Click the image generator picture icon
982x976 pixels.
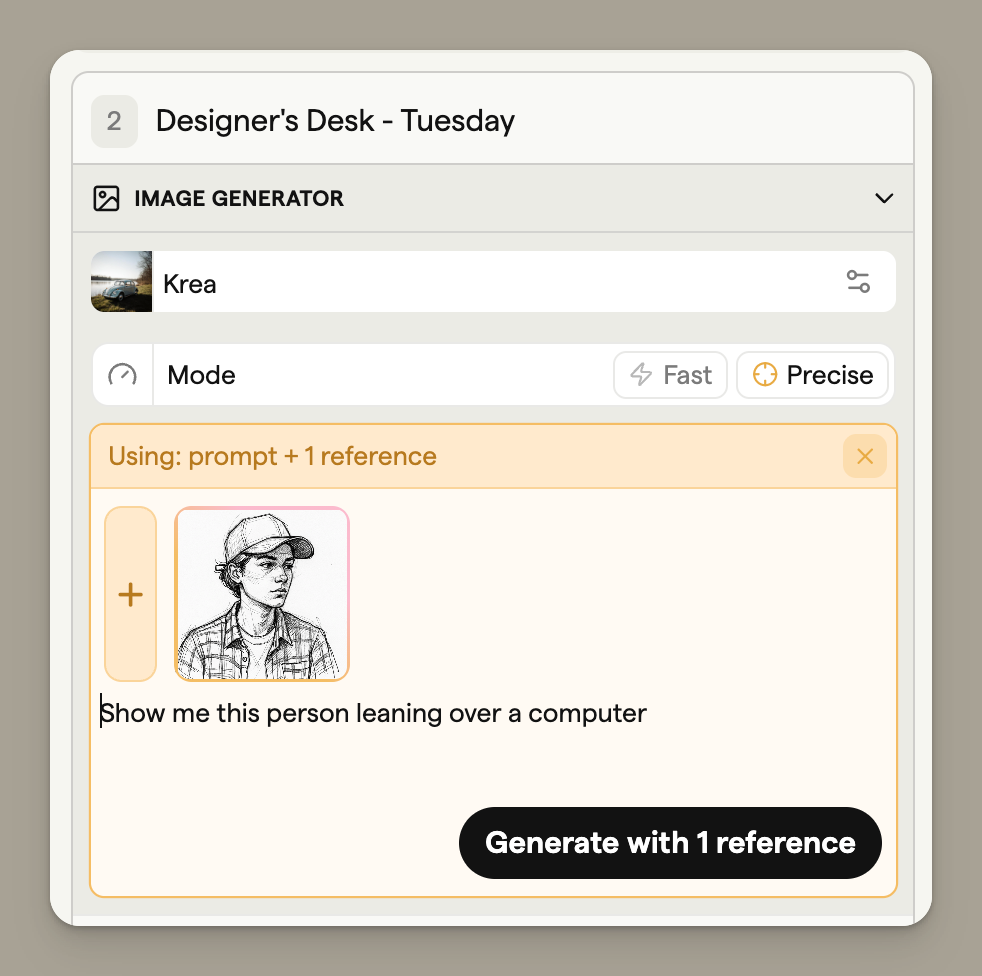(106, 198)
